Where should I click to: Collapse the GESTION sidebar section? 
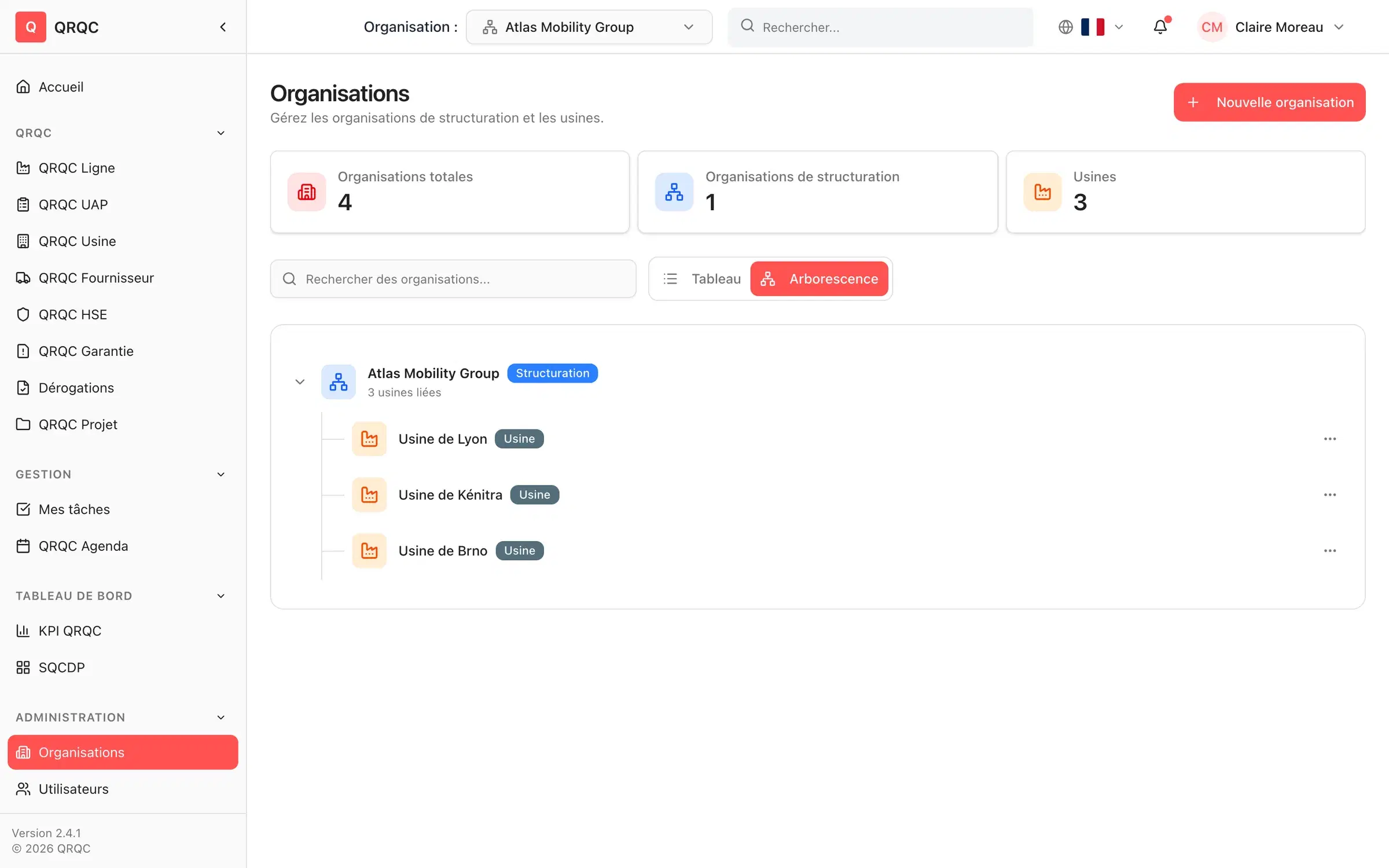coord(221,475)
